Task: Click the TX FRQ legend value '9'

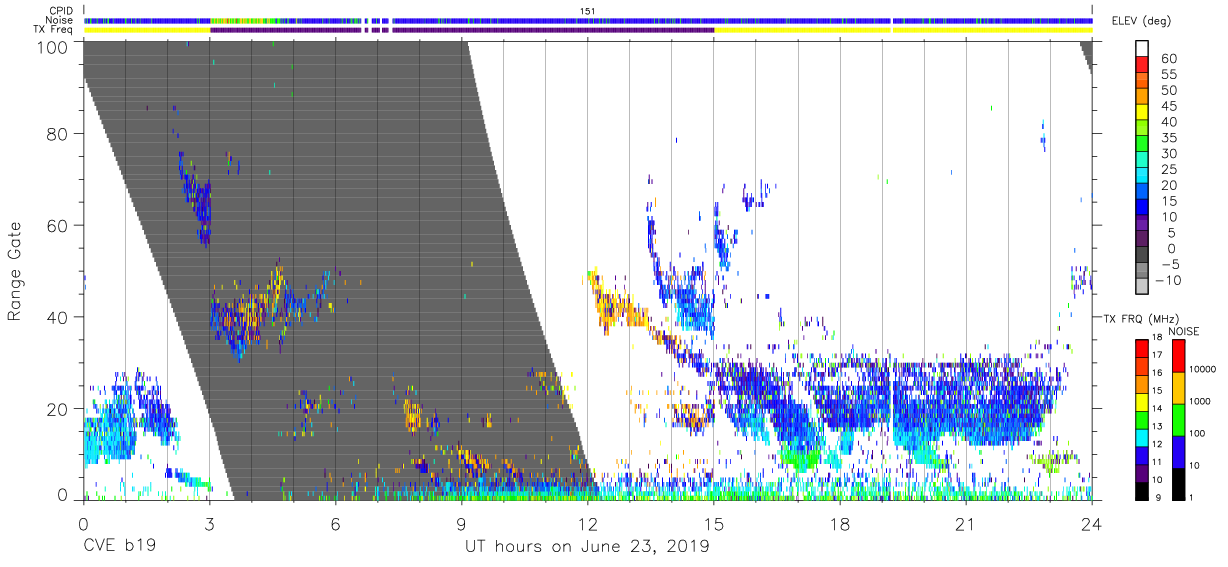Action: (x=1158, y=498)
